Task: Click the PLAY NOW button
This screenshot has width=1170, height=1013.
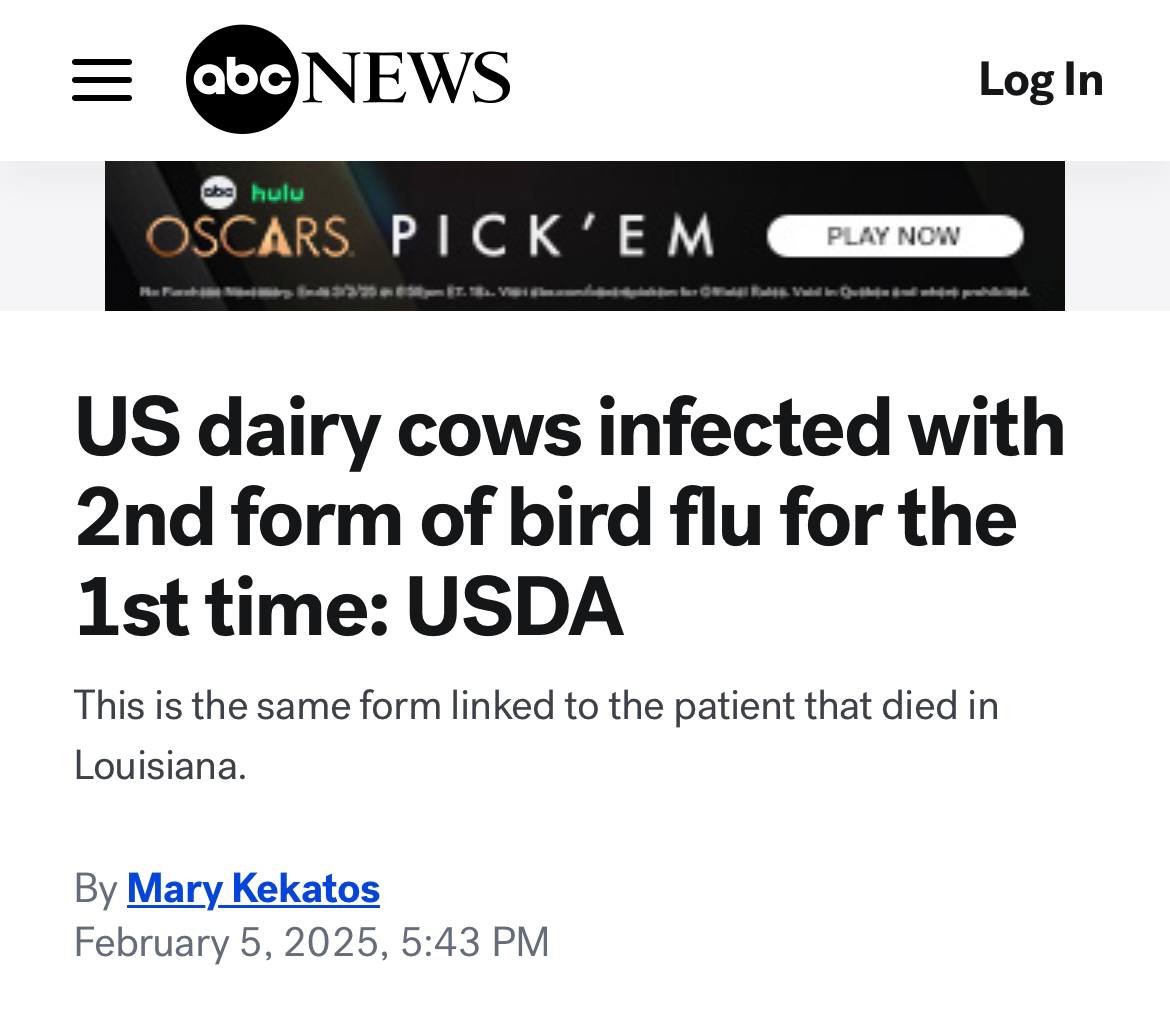Action: tap(895, 236)
